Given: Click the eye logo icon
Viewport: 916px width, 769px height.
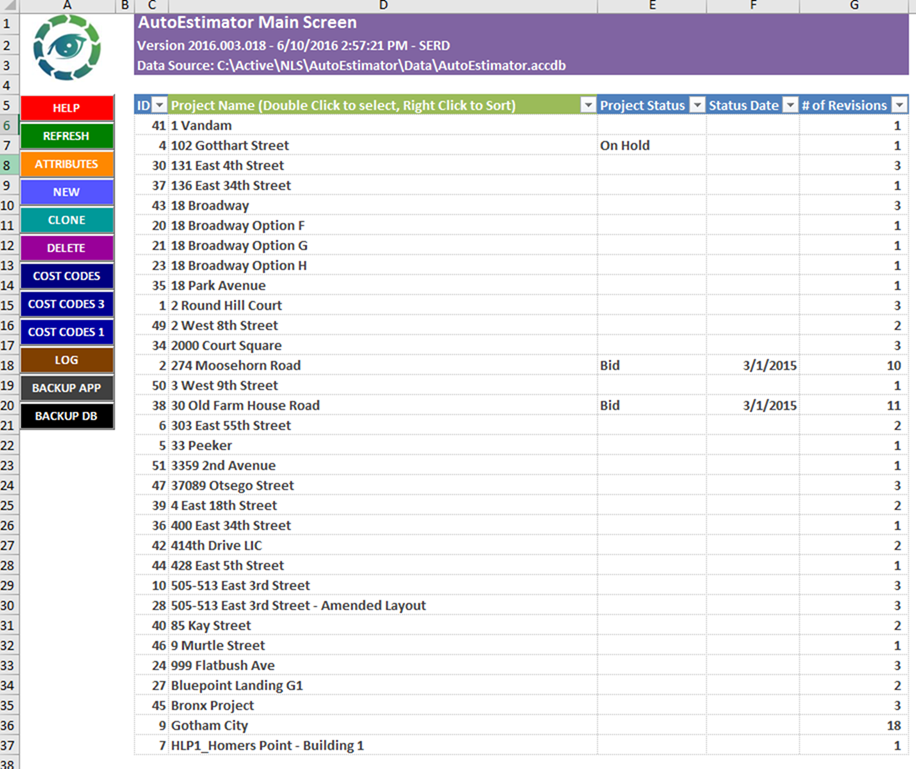Looking at the screenshot, I should pos(67,47).
